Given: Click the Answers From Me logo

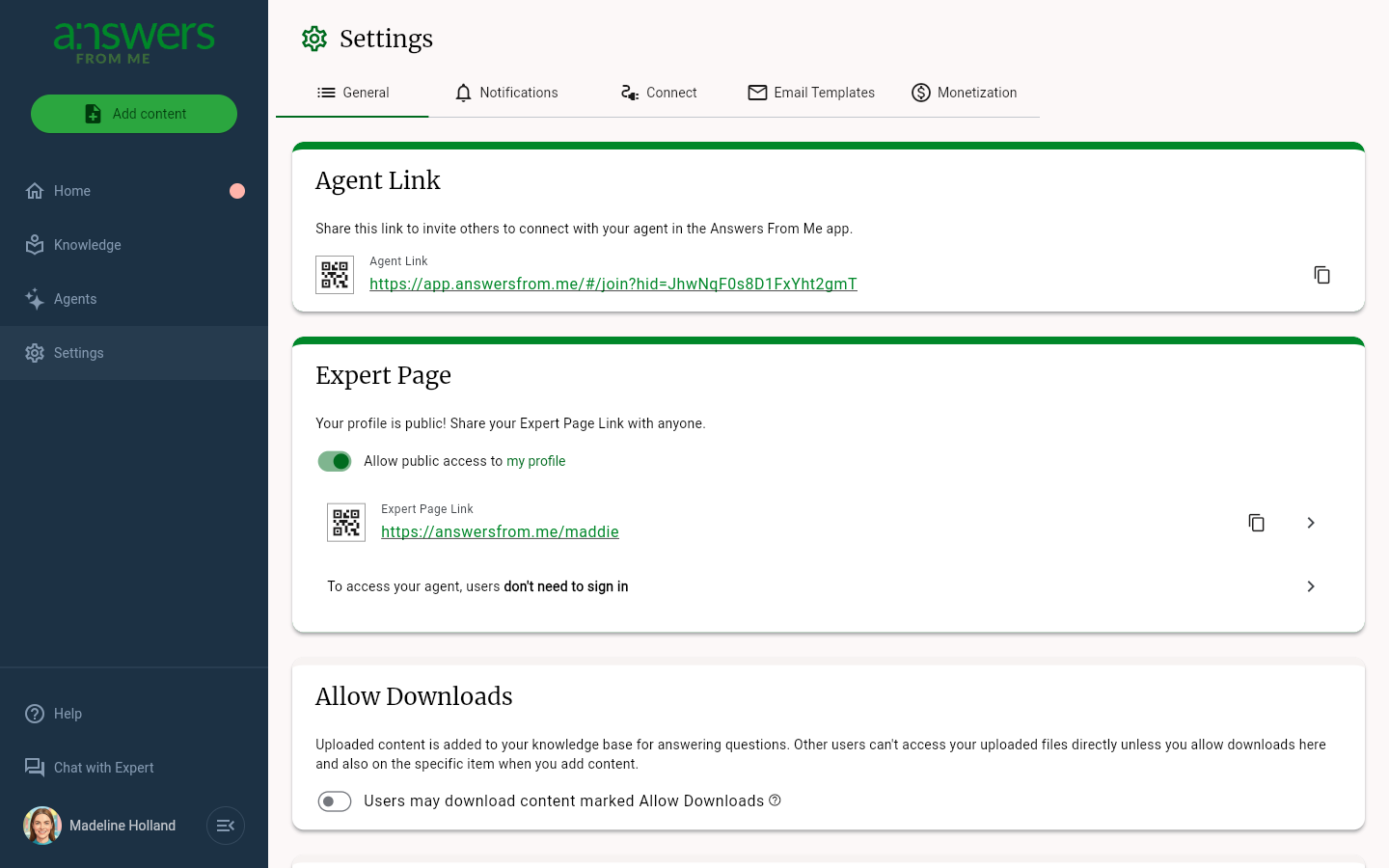Looking at the screenshot, I should [x=134, y=43].
